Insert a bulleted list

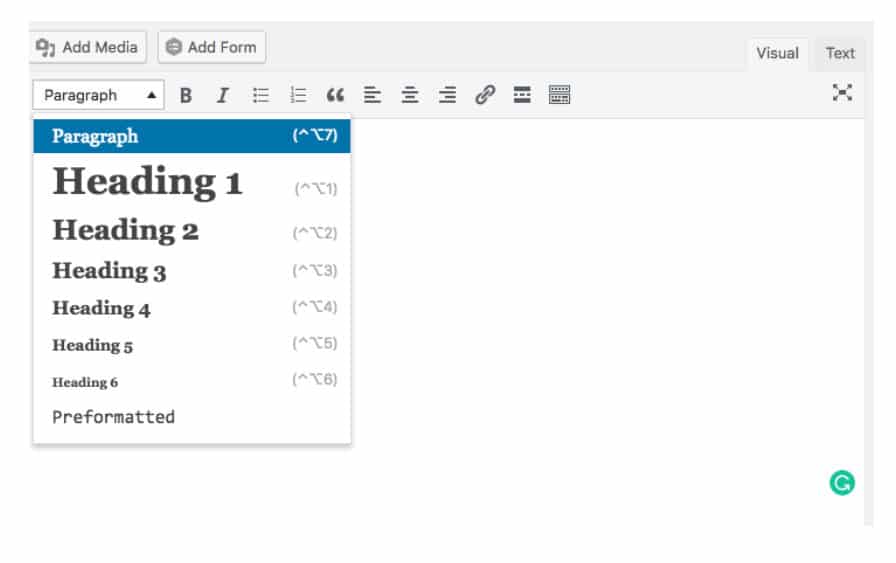coord(261,95)
